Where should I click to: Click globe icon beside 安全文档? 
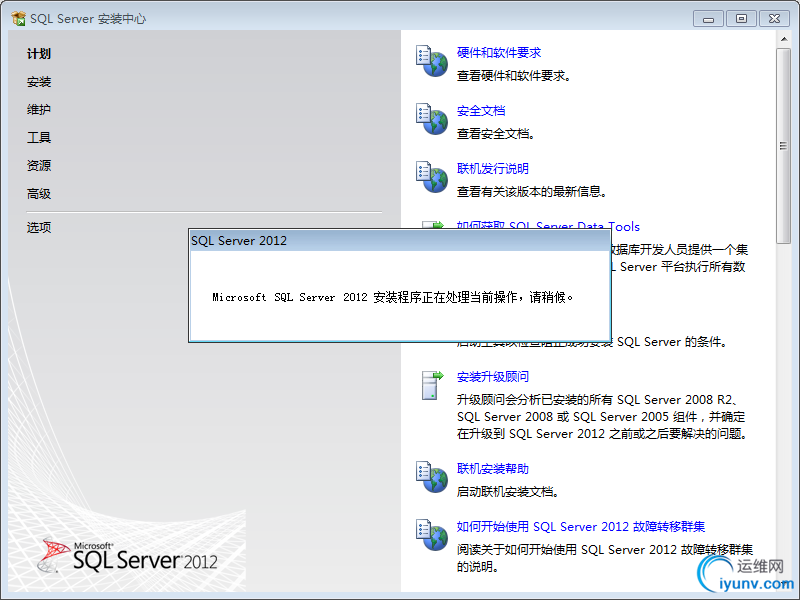(432, 119)
